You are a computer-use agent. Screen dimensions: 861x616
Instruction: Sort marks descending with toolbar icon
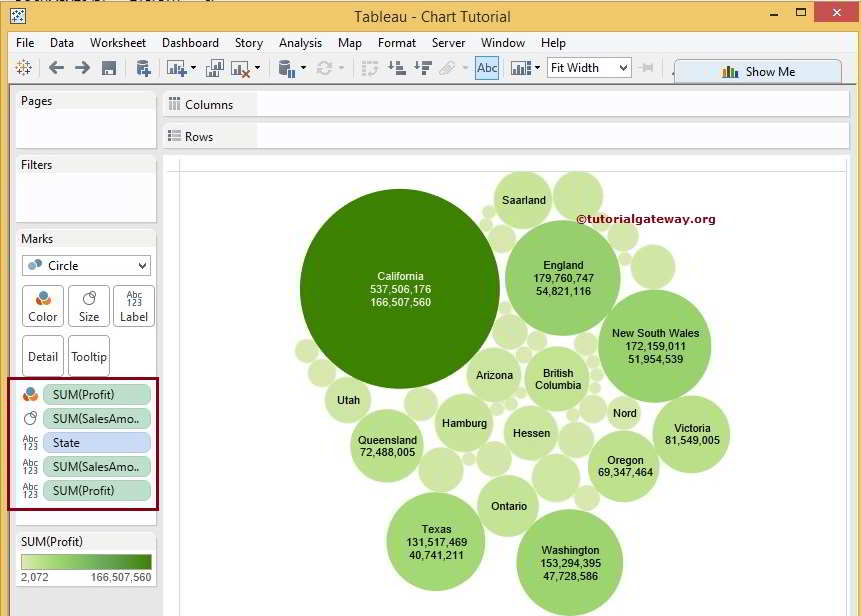coord(422,68)
